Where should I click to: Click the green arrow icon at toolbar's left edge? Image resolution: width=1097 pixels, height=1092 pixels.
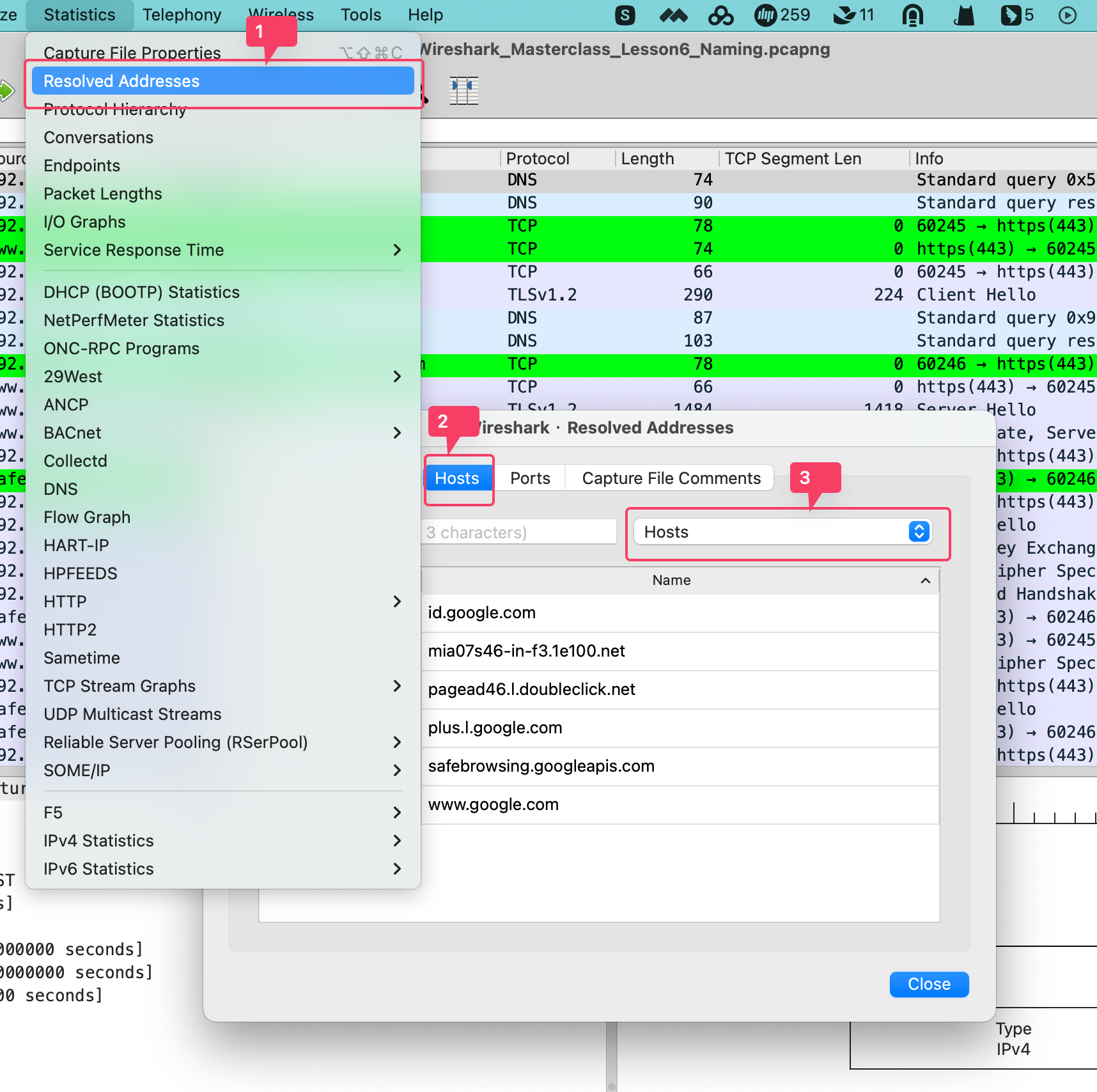point(6,91)
